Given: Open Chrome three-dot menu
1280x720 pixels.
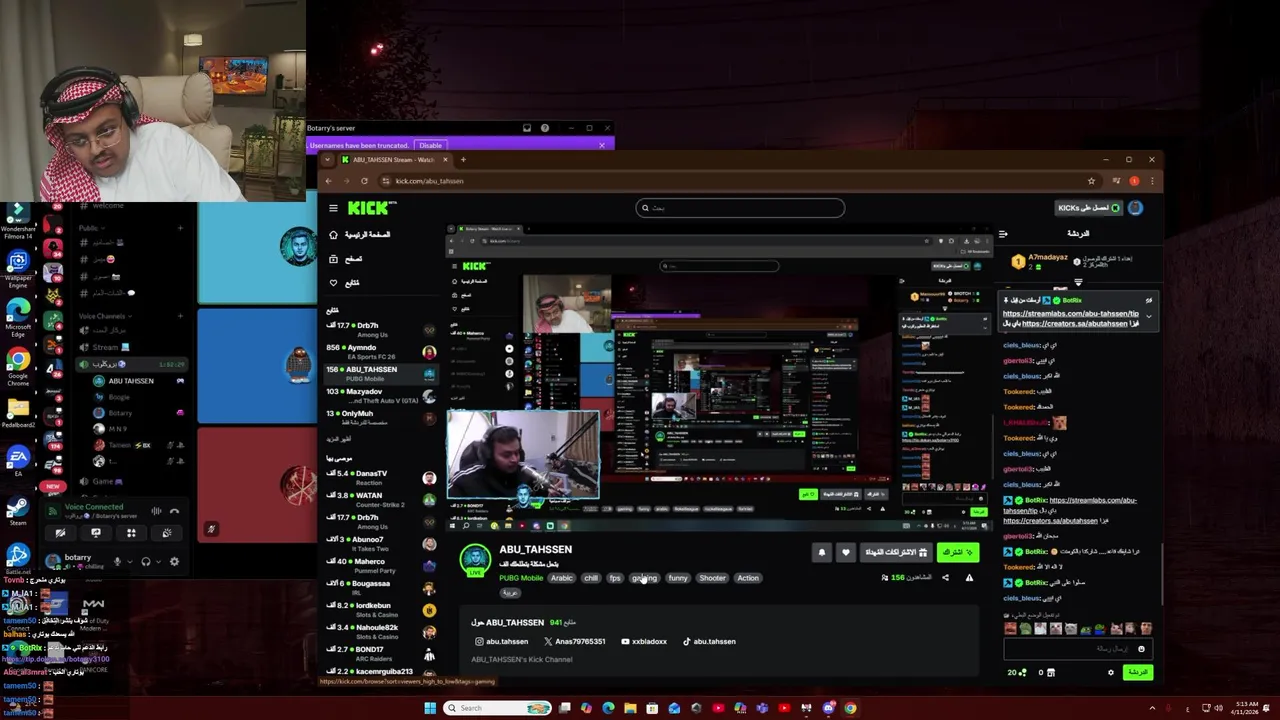Looking at the screenshot, I should 1152,181.
